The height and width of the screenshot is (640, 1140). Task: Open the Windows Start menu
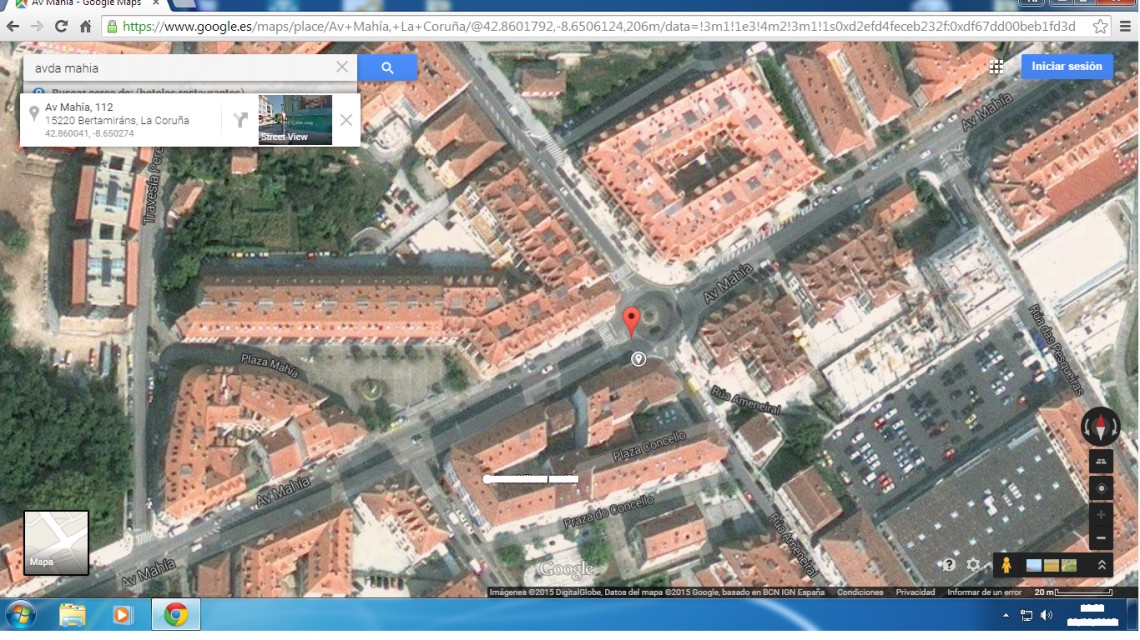coord(20,615)
